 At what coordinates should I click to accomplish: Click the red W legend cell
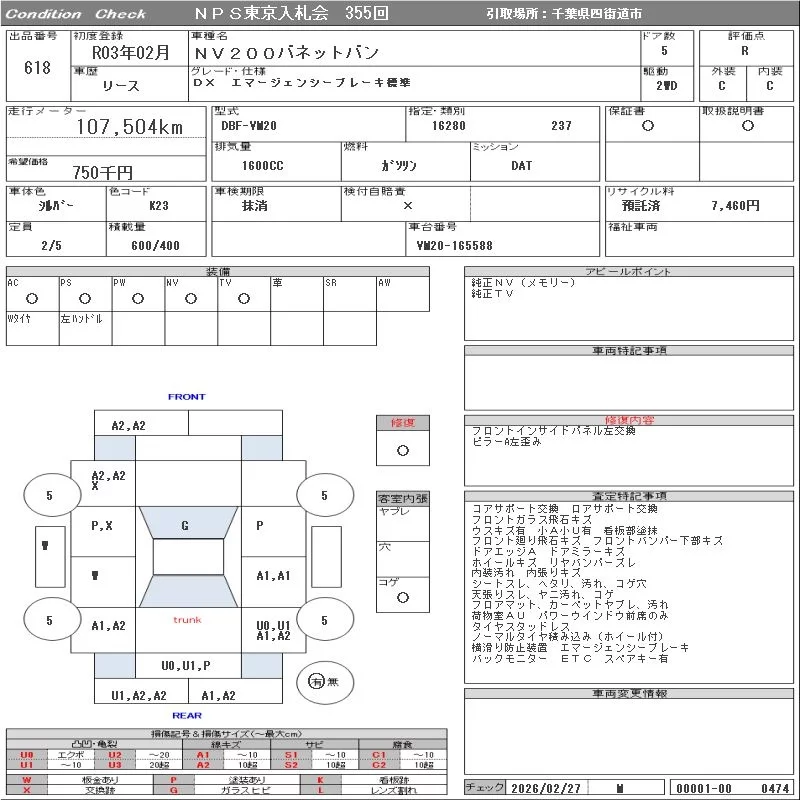click(27, 779)
